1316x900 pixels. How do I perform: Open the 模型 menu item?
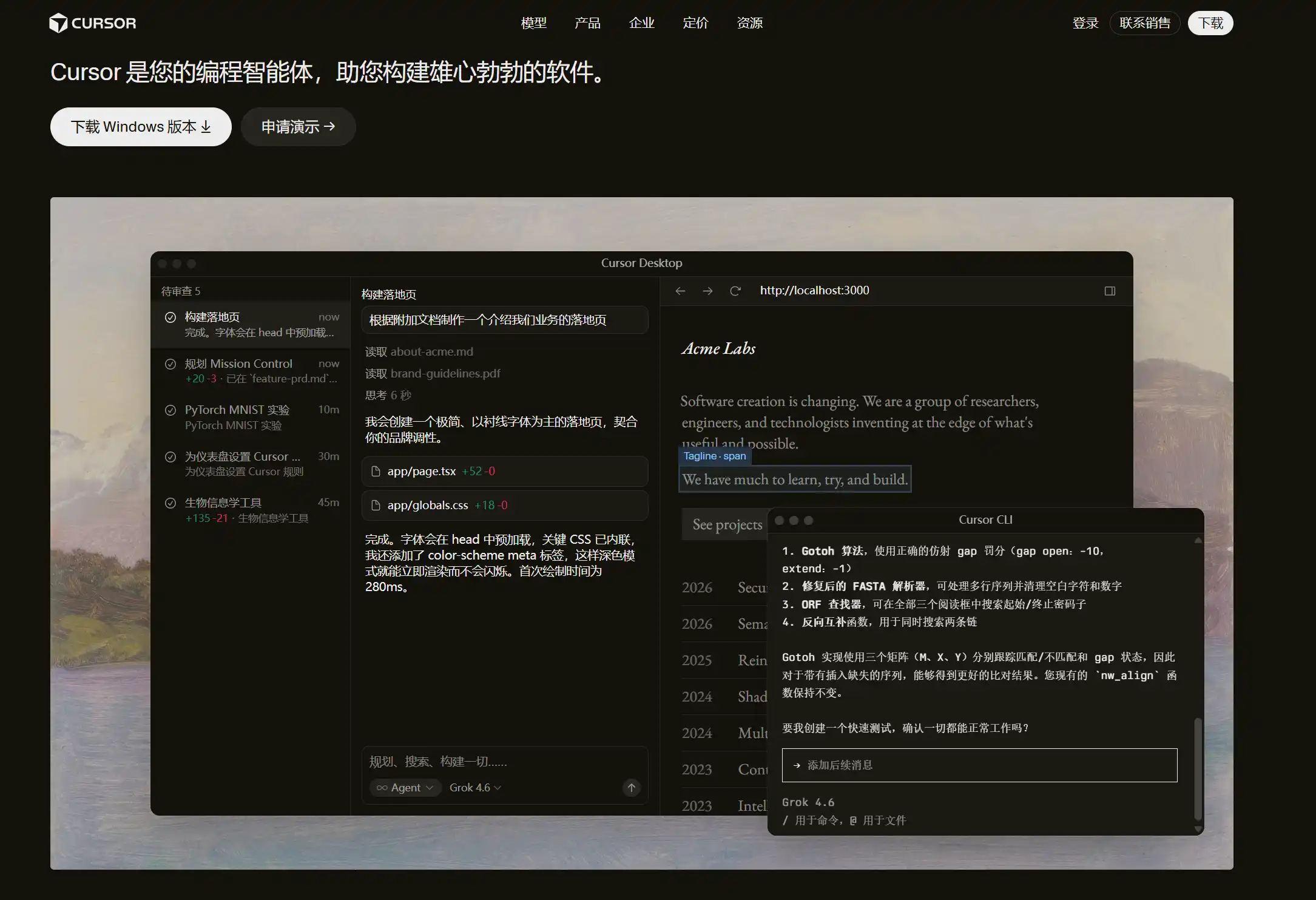[x=534, y=23]
